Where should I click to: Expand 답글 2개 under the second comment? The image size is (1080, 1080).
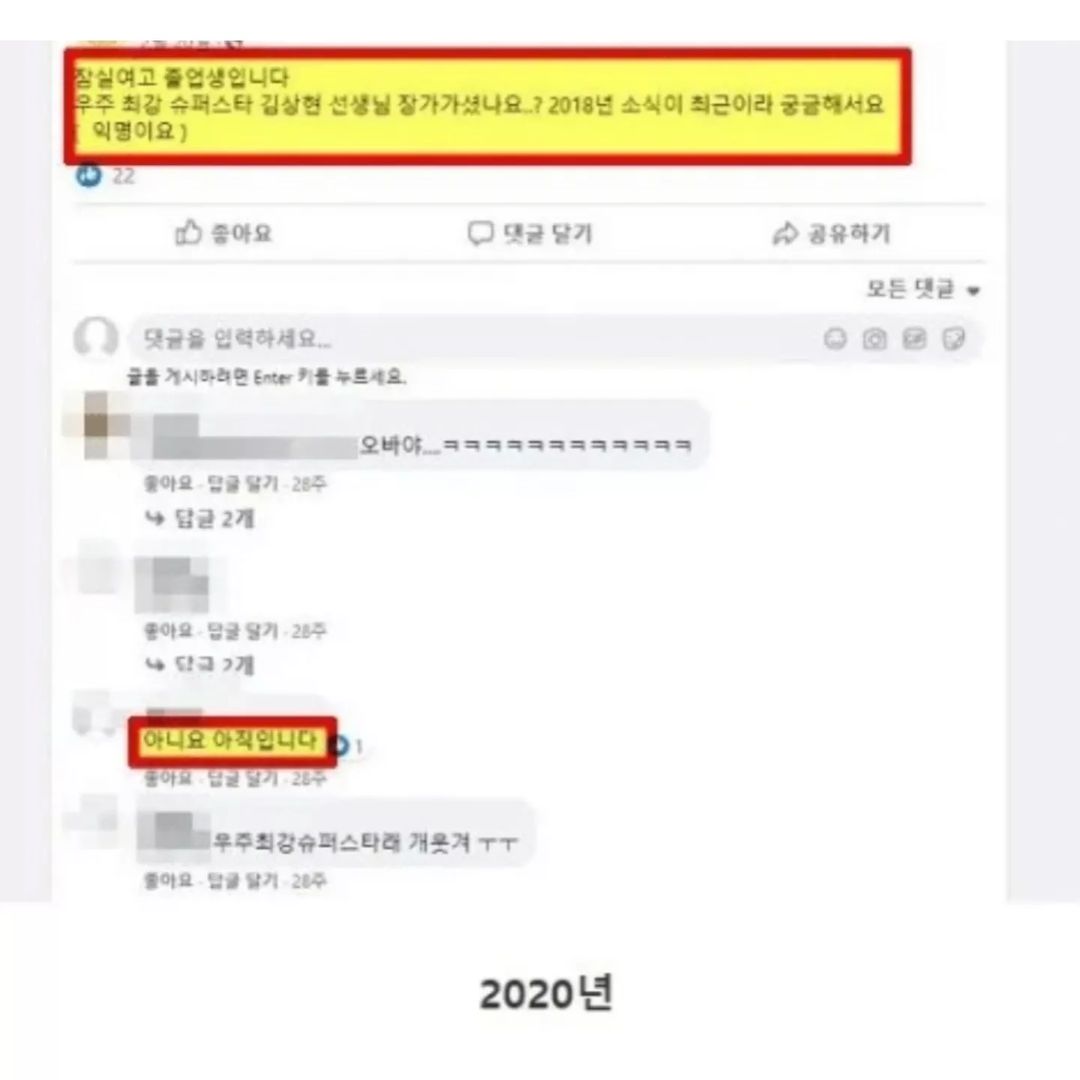tap(200, 664)
